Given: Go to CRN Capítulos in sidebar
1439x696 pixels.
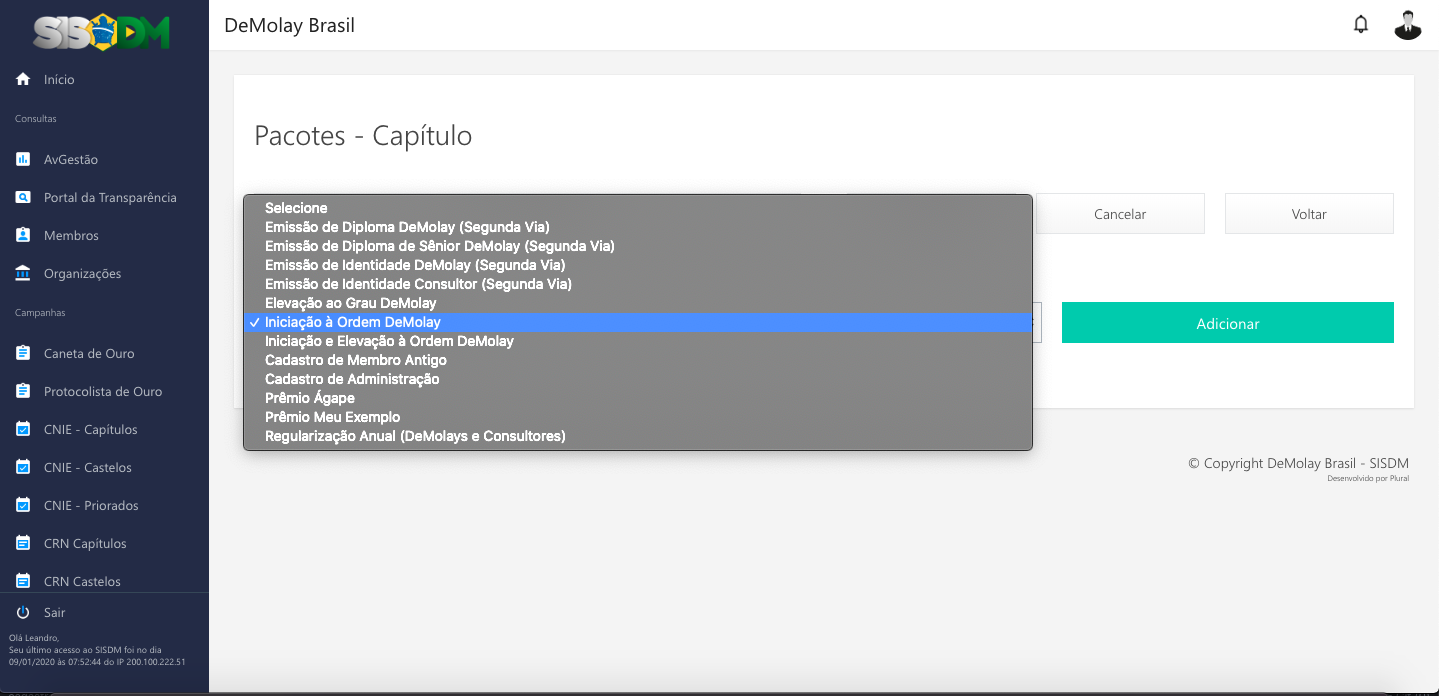Looking at the screenshot, I should pyautogui.click(x=85, y=543).
